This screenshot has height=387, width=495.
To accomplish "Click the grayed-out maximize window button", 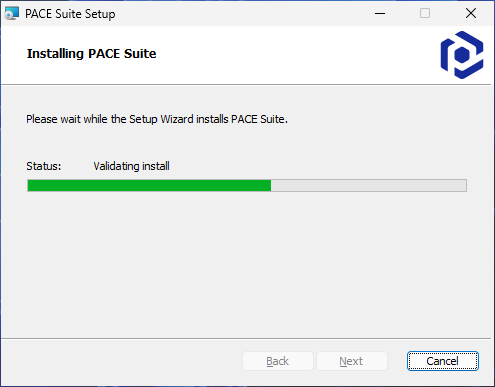I will [425, 13].
